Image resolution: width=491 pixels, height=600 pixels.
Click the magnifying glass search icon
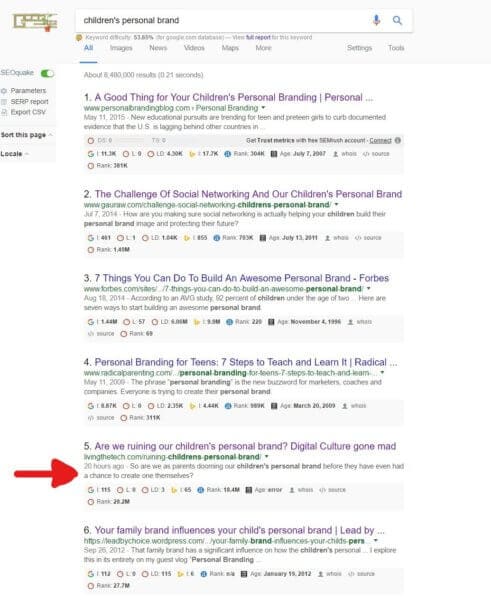tap(397, 20)
